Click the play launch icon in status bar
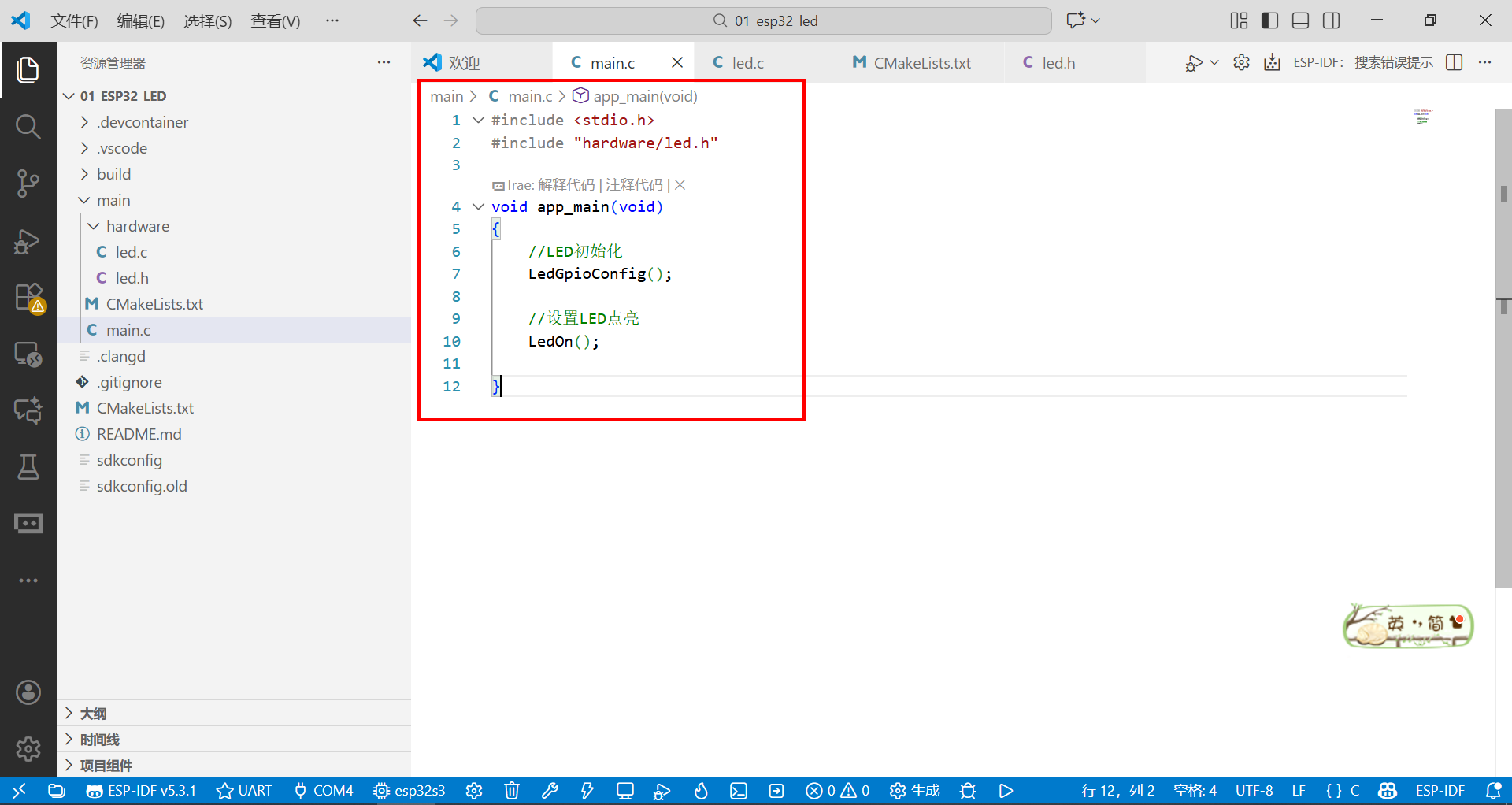The image size is (1512, 805). (x=1006, y=791)
